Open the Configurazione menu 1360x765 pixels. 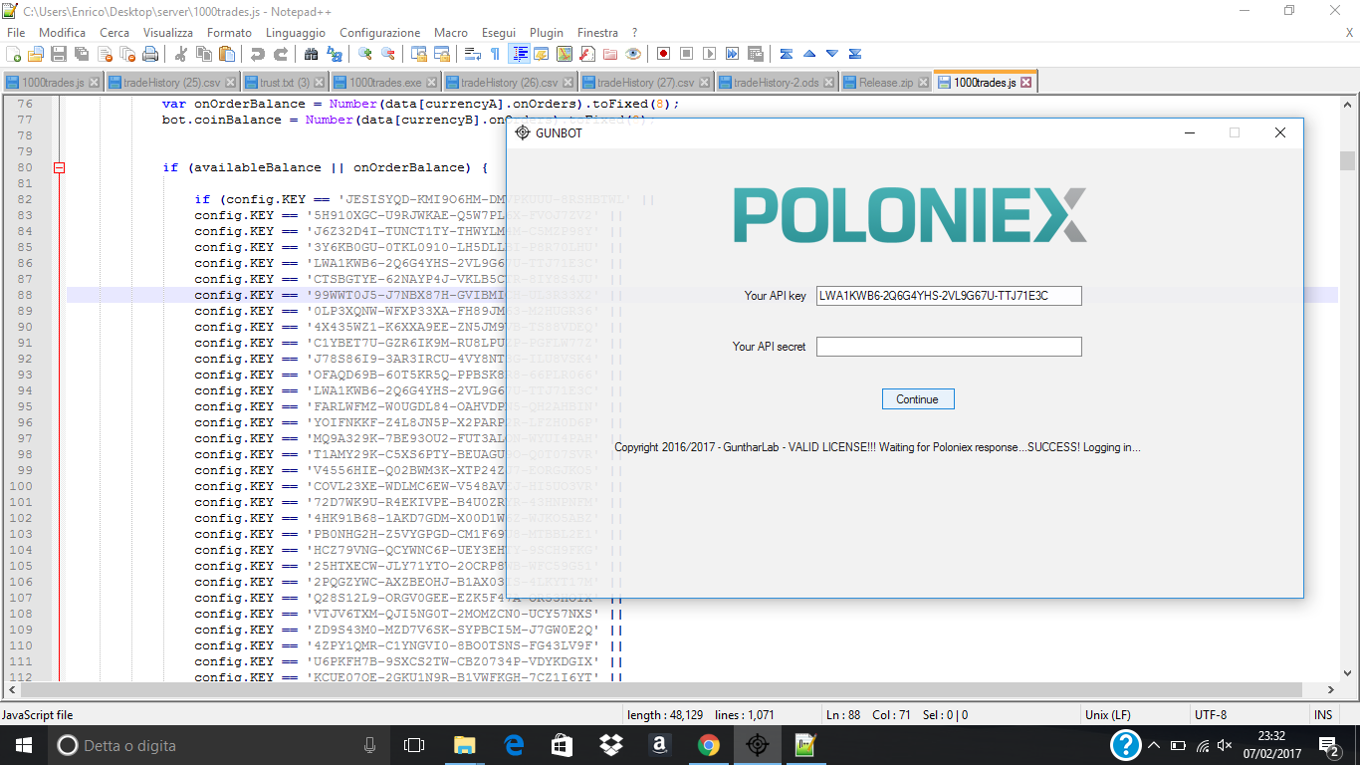pyautogui.click(x=380, y=33)
